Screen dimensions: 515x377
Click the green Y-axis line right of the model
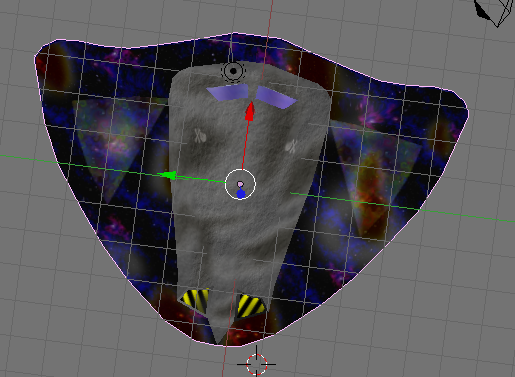coord(467,215)
